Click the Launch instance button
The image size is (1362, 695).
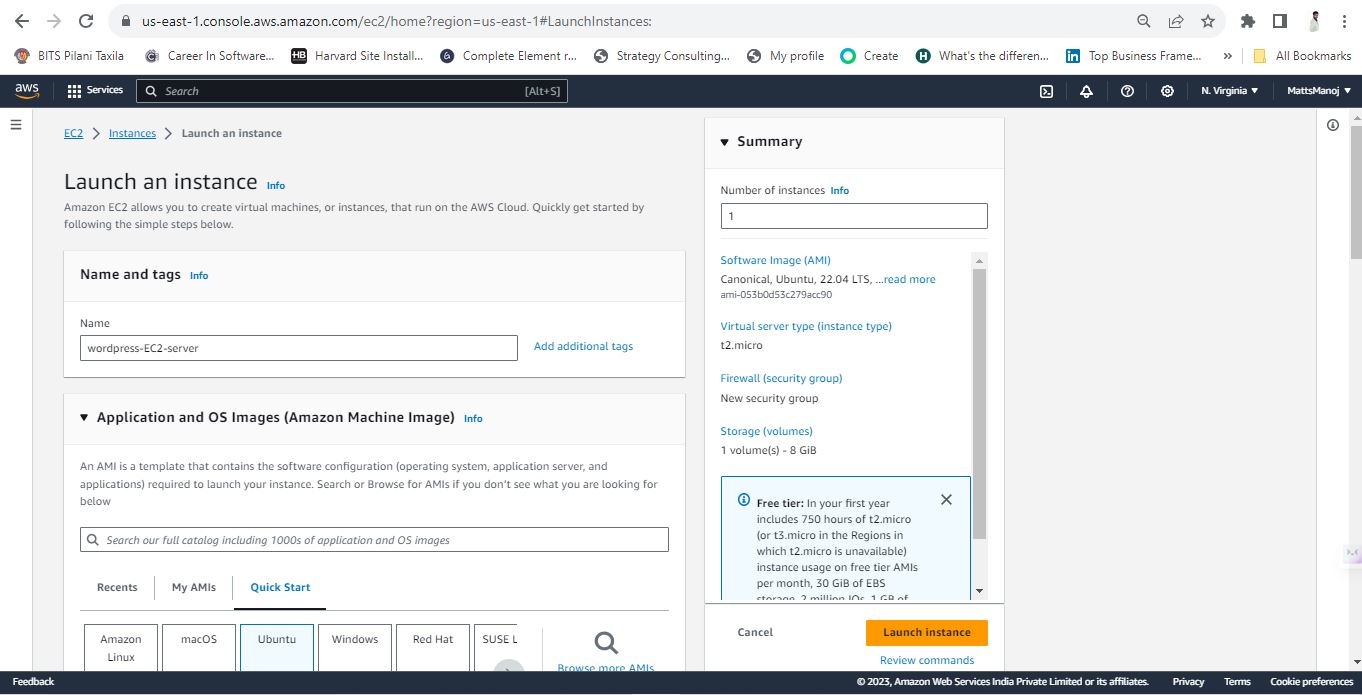pos(926,632)
